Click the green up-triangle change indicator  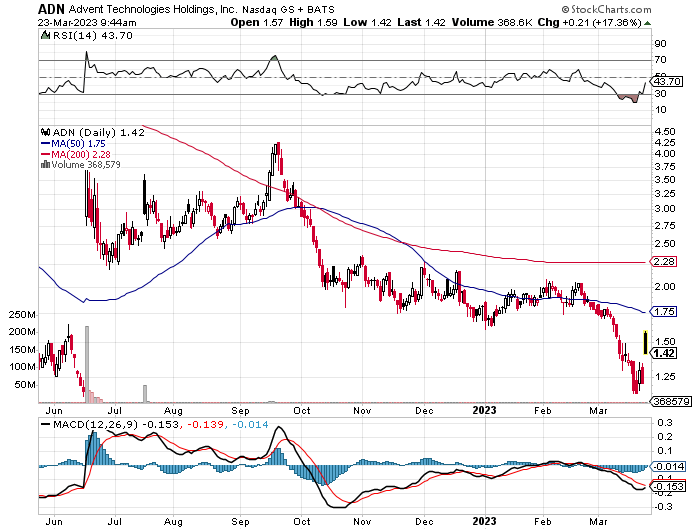[647, 23]
